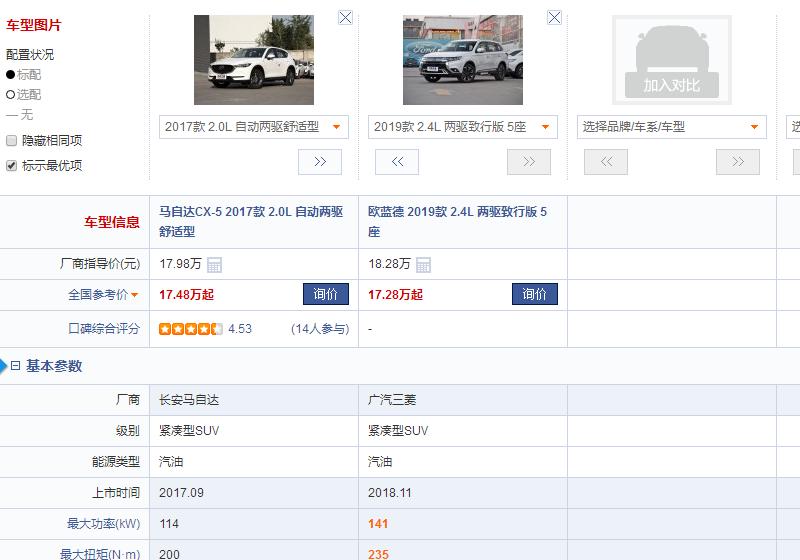Open the 2017款 2.0L 自动两驱舒适型 dropdown
This screenshot has height=560, width=800.
254,127
